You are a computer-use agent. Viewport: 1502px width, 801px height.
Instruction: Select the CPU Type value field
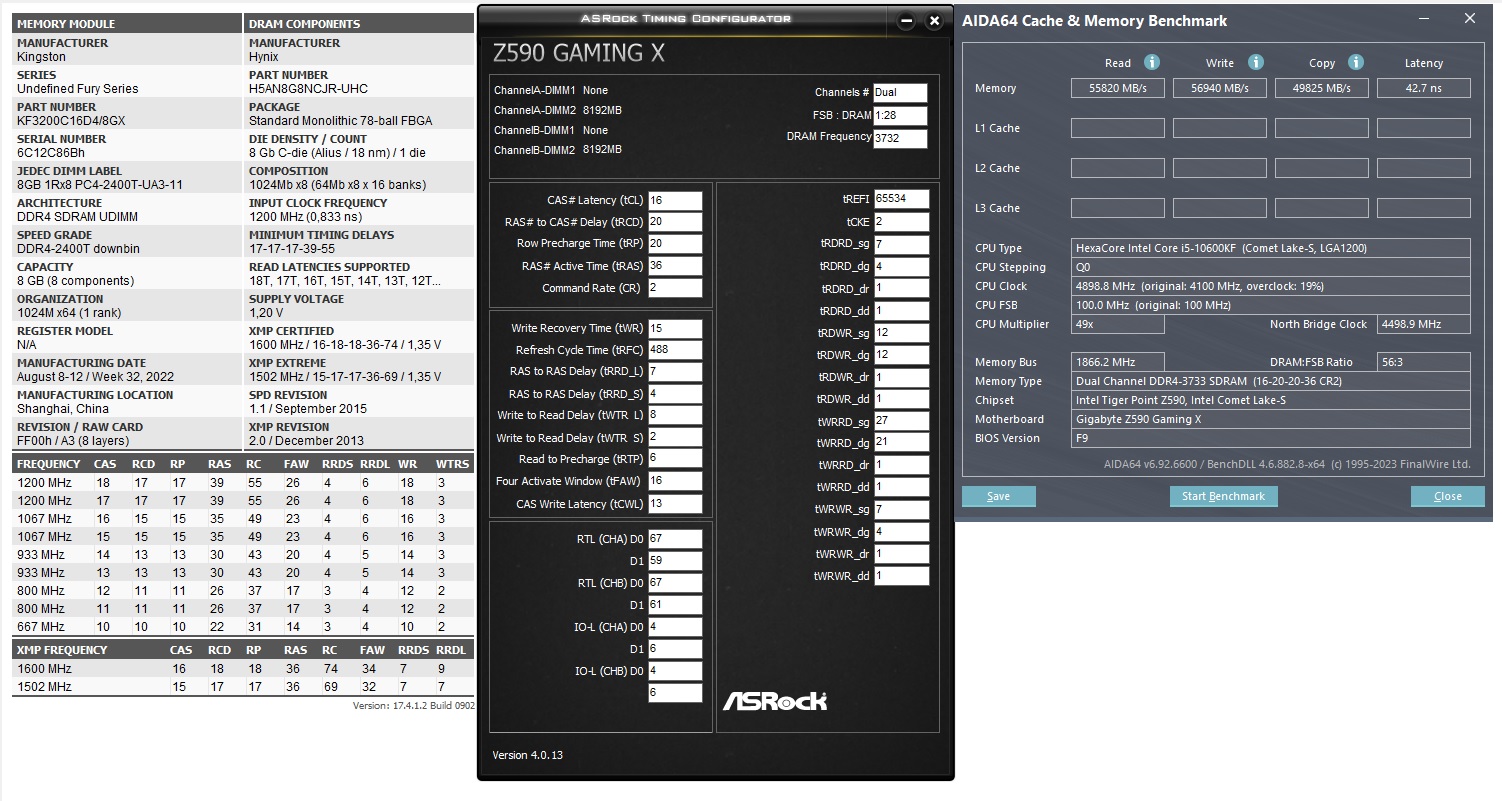pos(1271,248)
